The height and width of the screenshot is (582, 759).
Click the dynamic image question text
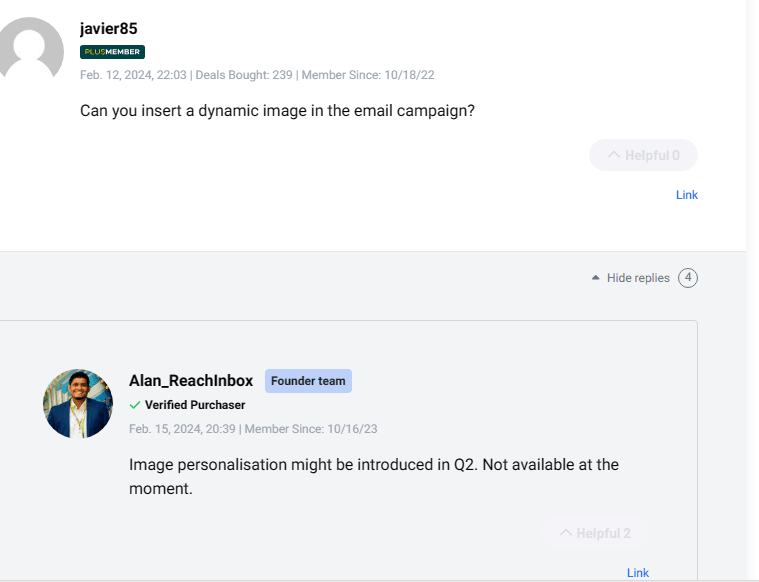(x=277, y=110)
